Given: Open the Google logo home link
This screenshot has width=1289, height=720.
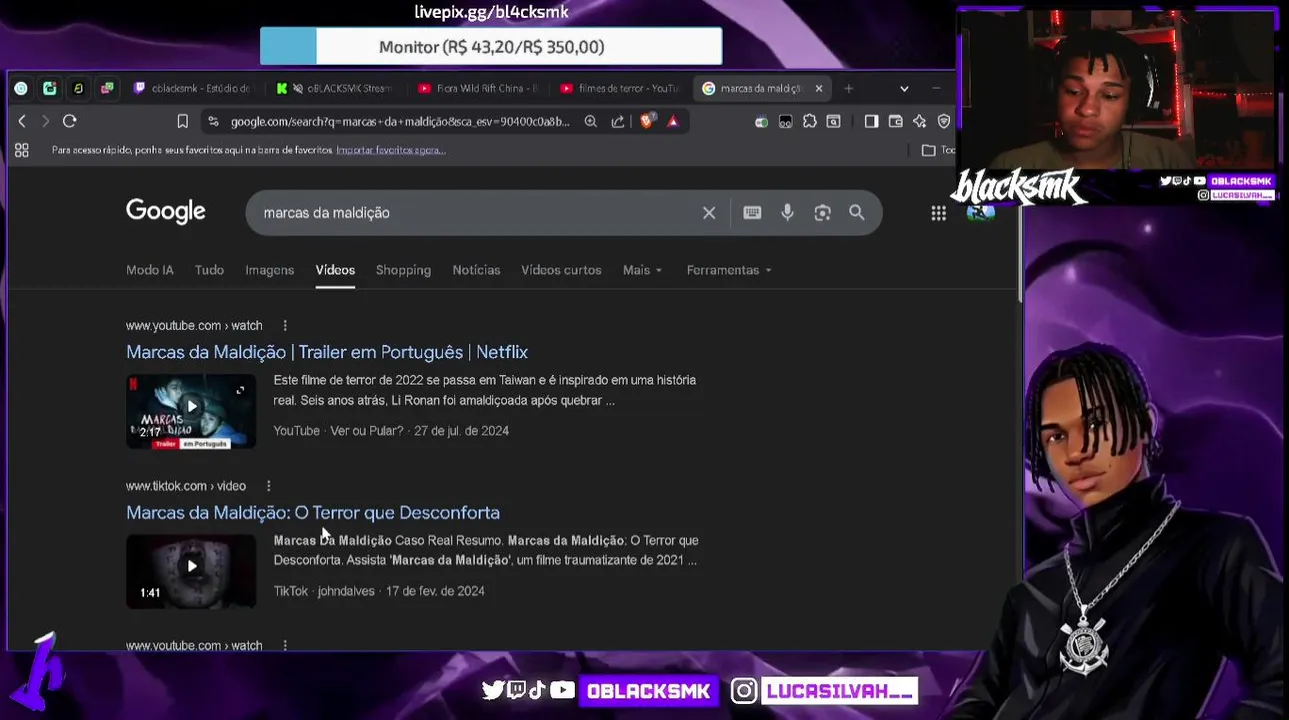Looking at the screenshot, I should click(166, 211).
